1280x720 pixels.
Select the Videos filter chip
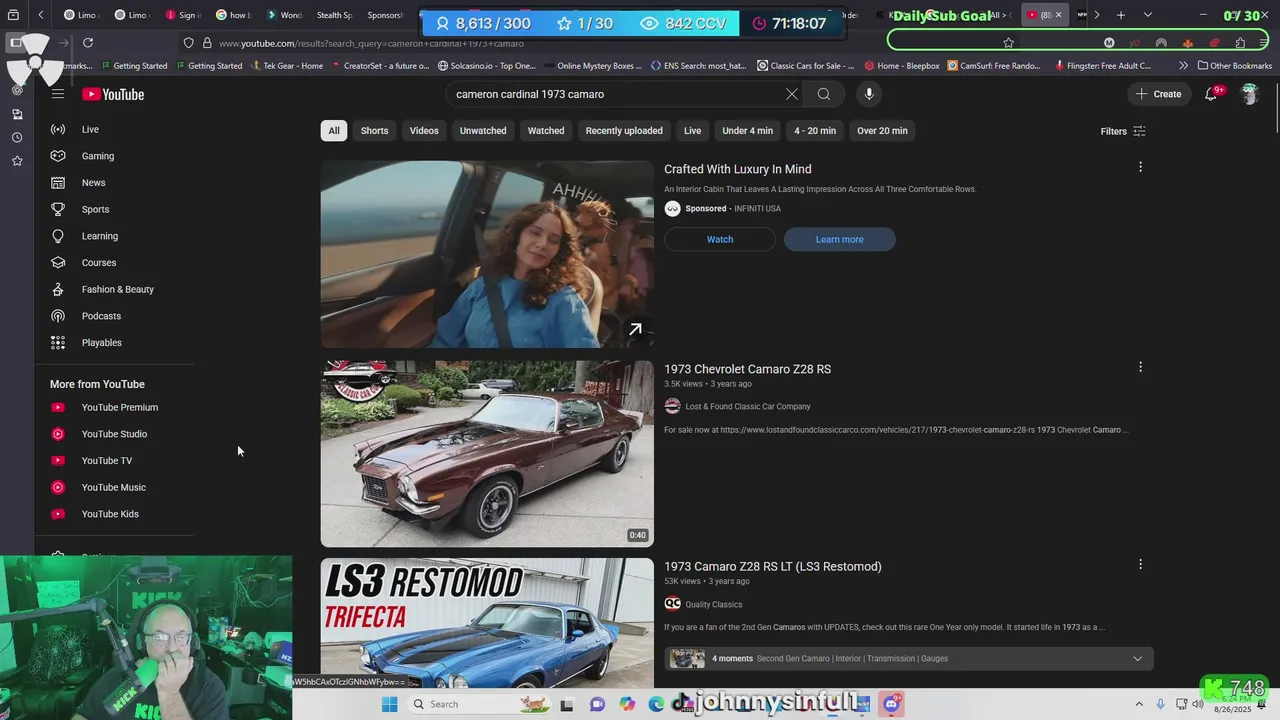[x=424, y=131]
